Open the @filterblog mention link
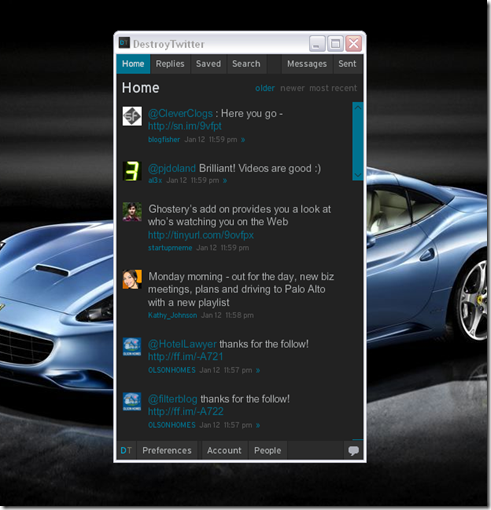Screen dimensions: 491x510 173,399
